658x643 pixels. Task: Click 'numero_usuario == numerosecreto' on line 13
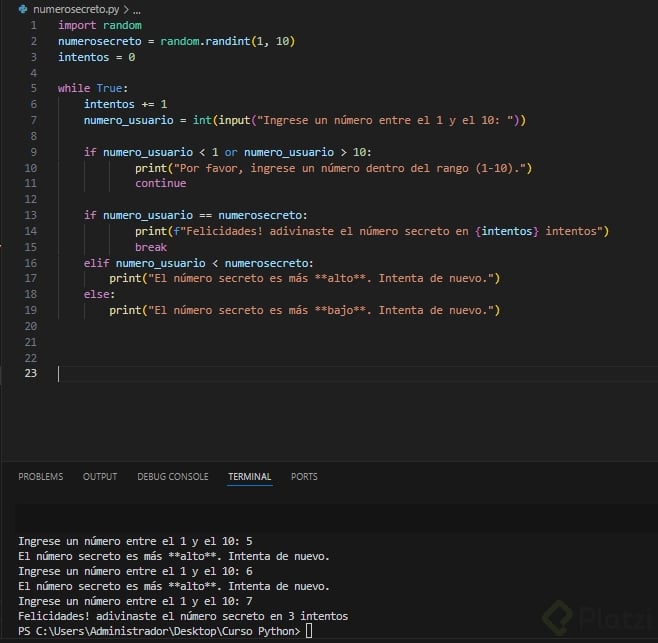[x=202, y=215]
